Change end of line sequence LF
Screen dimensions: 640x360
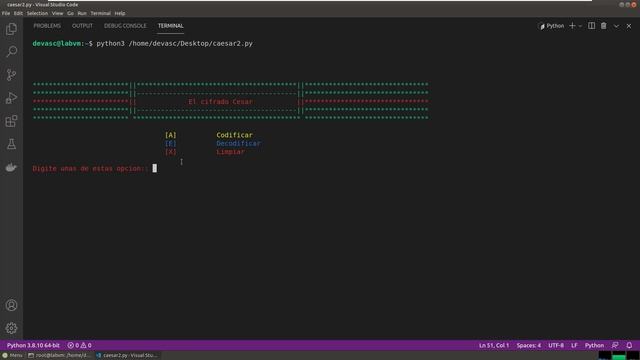click(x=574, y=345)
